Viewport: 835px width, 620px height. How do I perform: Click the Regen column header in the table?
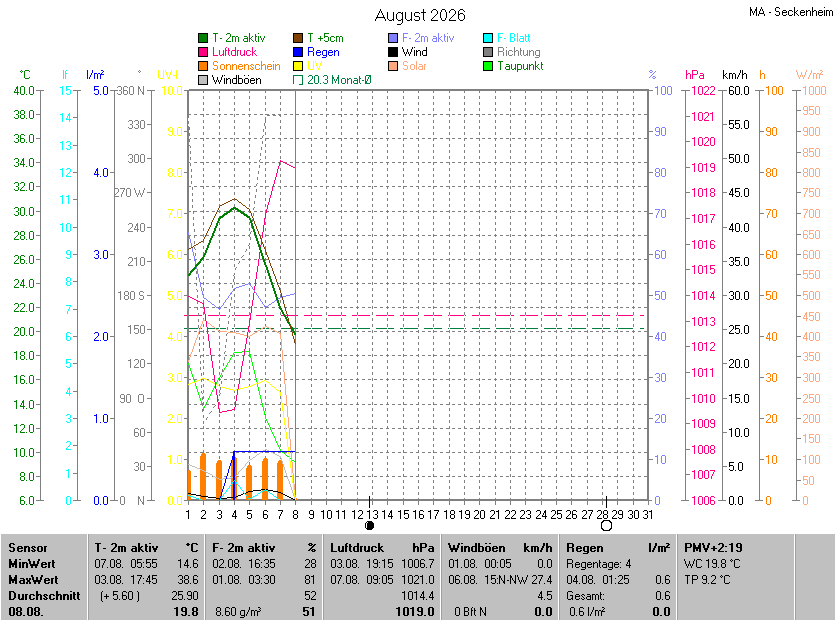pos(585,548)
